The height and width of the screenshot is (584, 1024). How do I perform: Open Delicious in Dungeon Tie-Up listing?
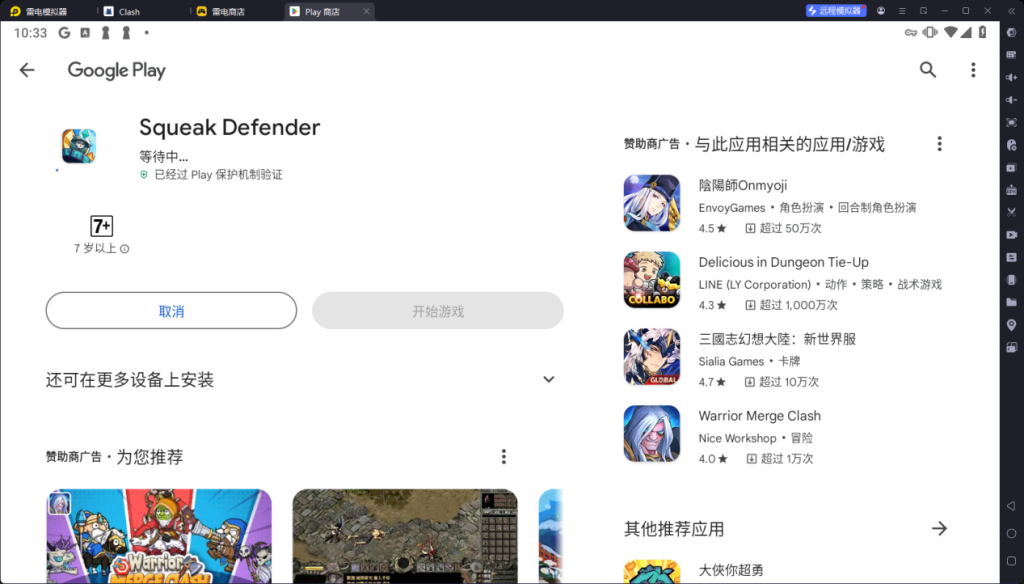[786, 280]
